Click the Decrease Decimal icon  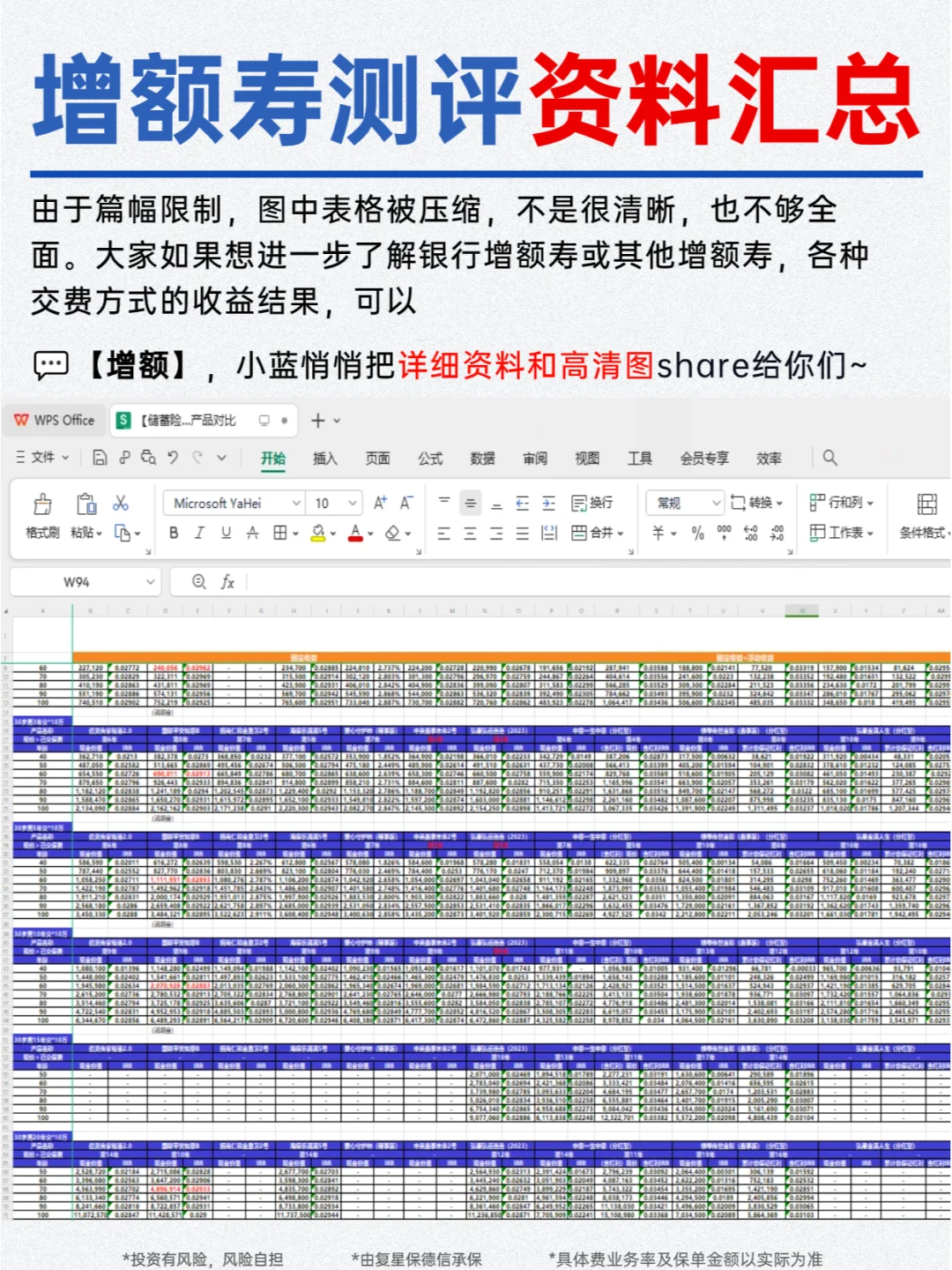(777, 533)
